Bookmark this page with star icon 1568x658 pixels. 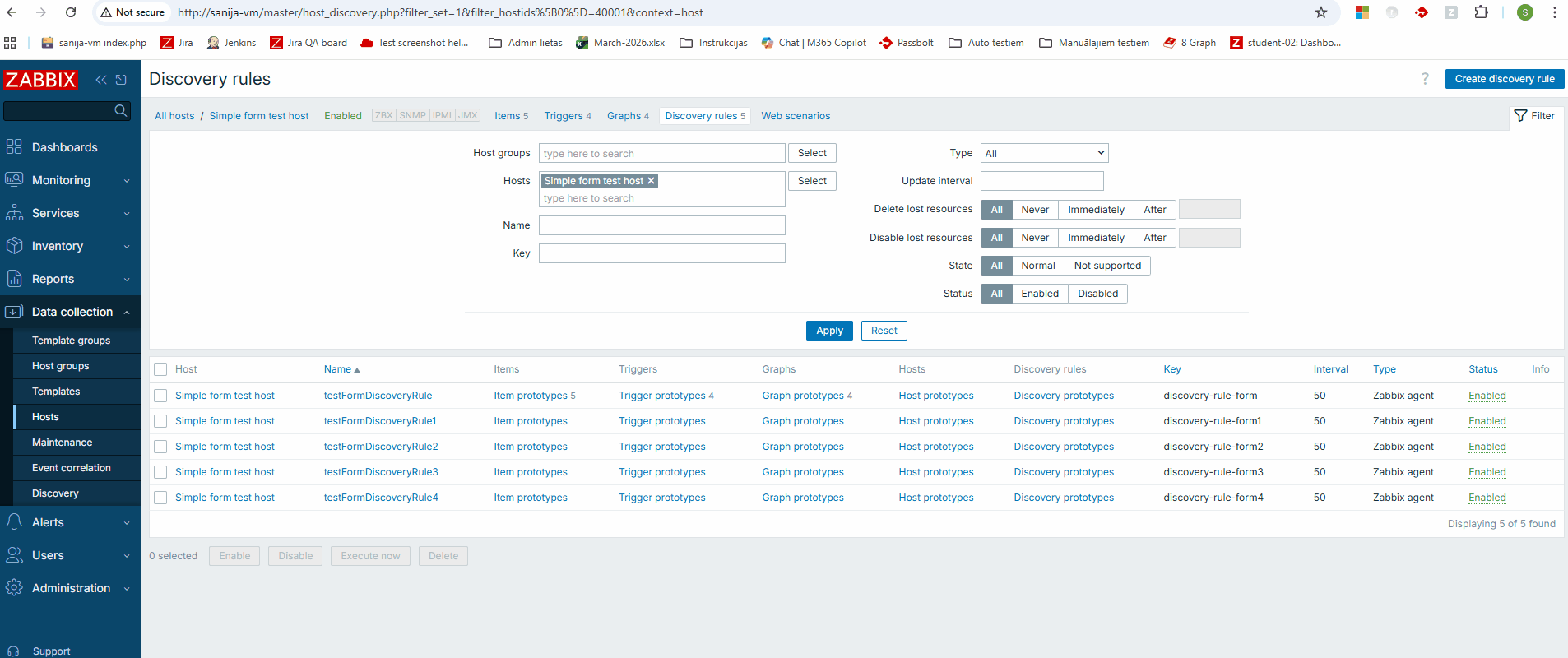coord(1321,12)
